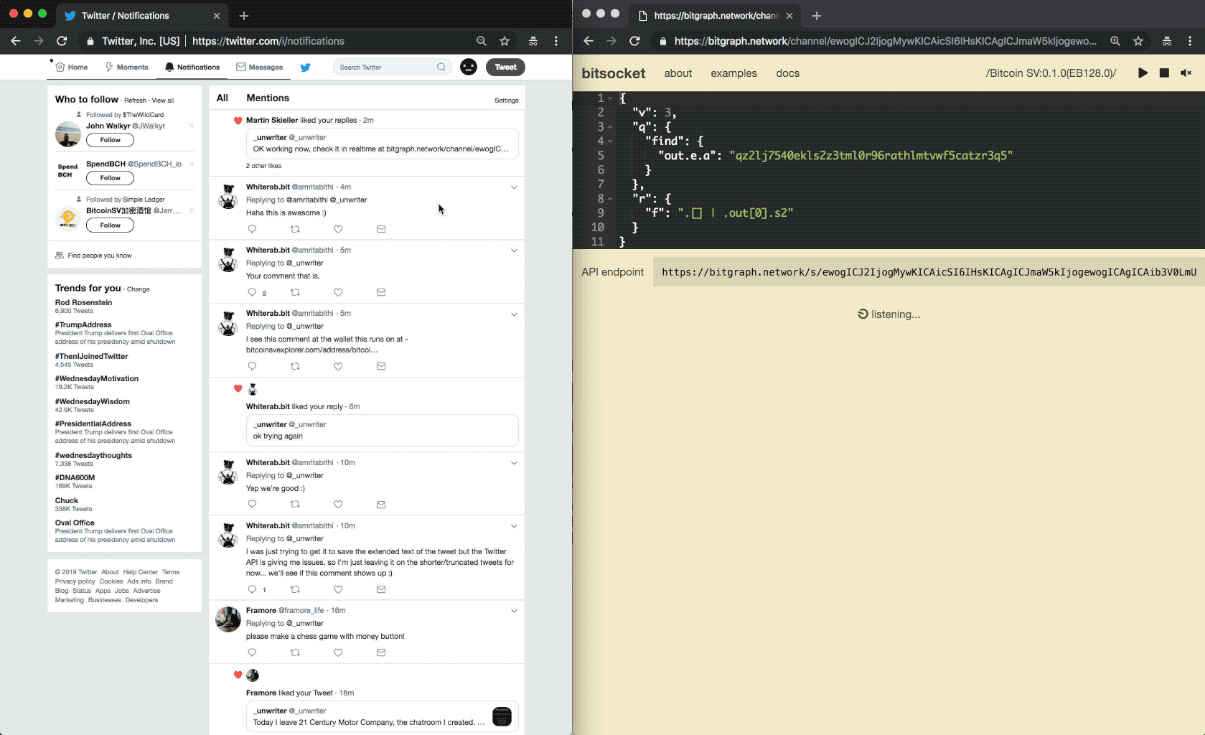Open Chrome menu dots in the bitgraph window

pyautogui.click(x=1192, y=41)
